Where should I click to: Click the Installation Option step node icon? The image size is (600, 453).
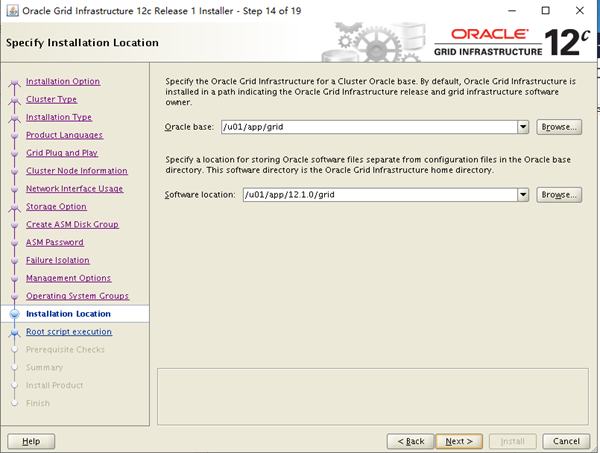pos(15,82)
